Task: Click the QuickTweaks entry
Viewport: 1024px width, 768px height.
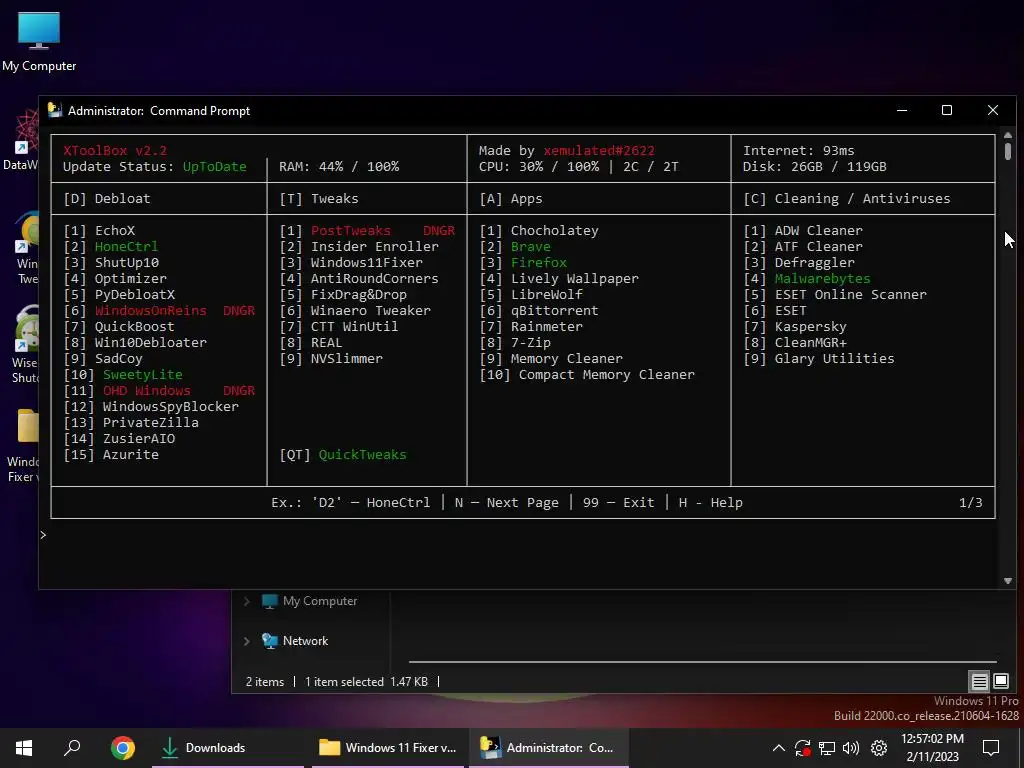Action: pos(362,455)
